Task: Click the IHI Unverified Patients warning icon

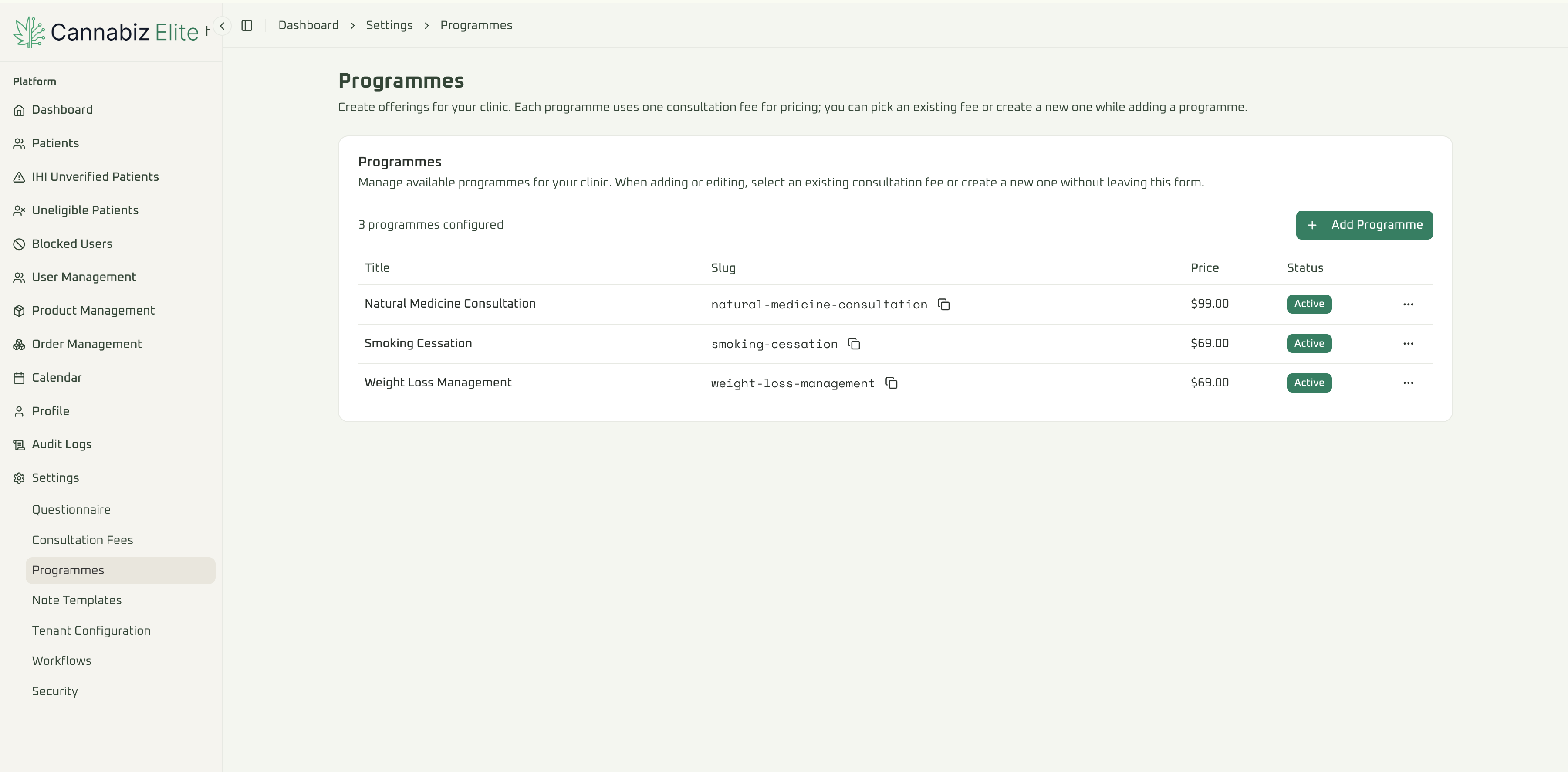Action: [19, 176]
